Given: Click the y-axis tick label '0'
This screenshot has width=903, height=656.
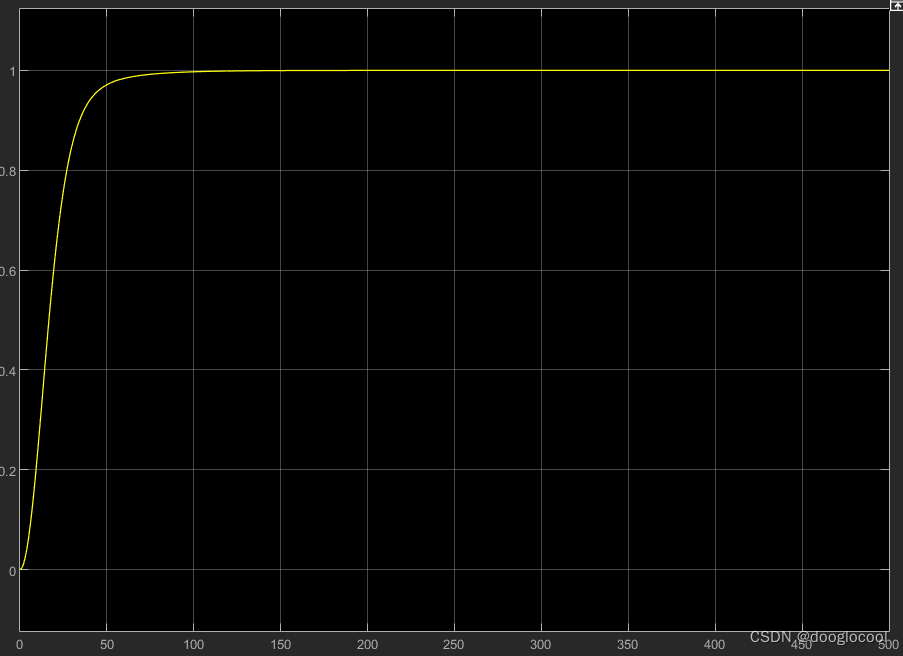Looking at the screenshot, I should 12,571.
